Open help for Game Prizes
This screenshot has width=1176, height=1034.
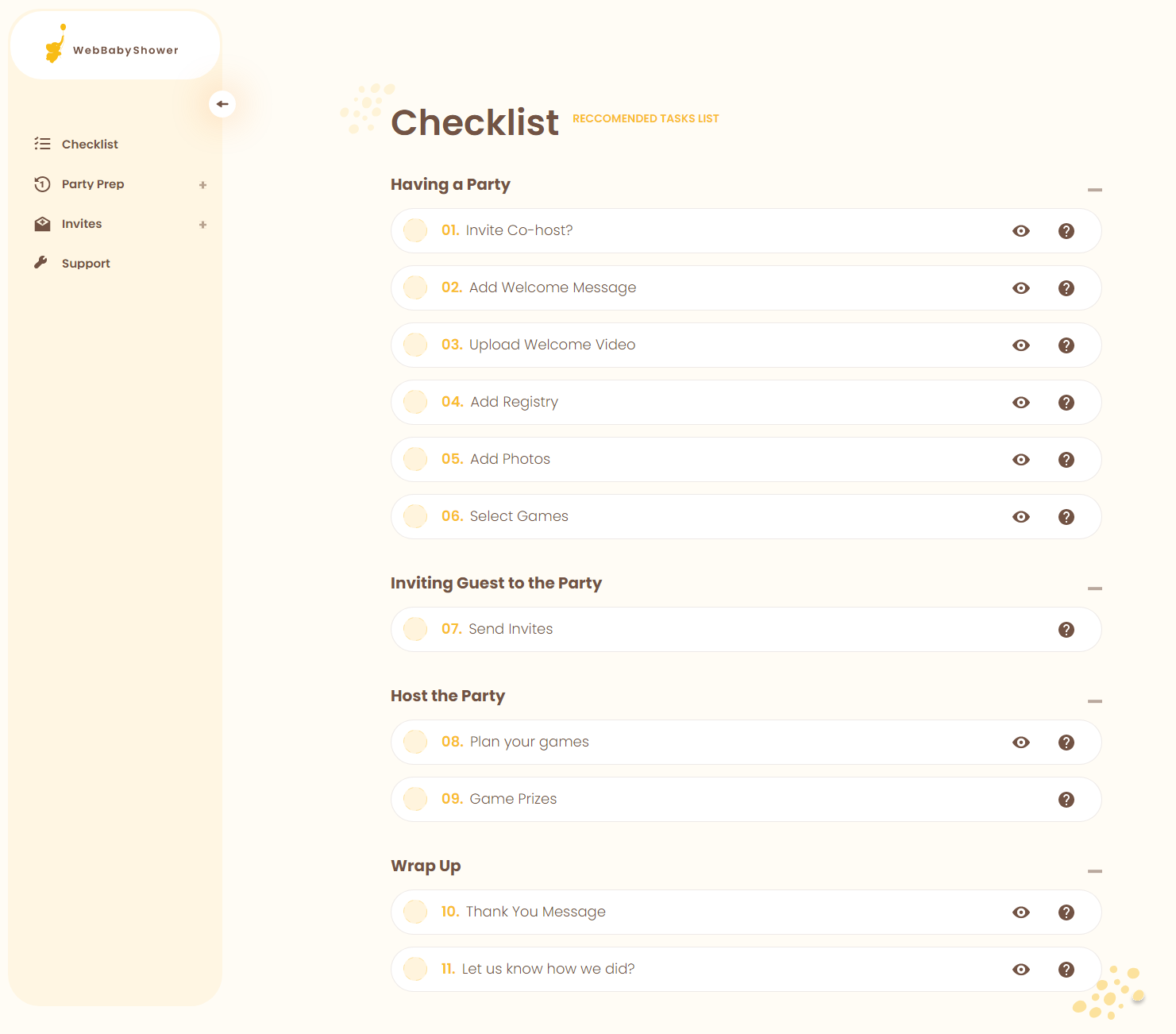(x=1066, y=800)
